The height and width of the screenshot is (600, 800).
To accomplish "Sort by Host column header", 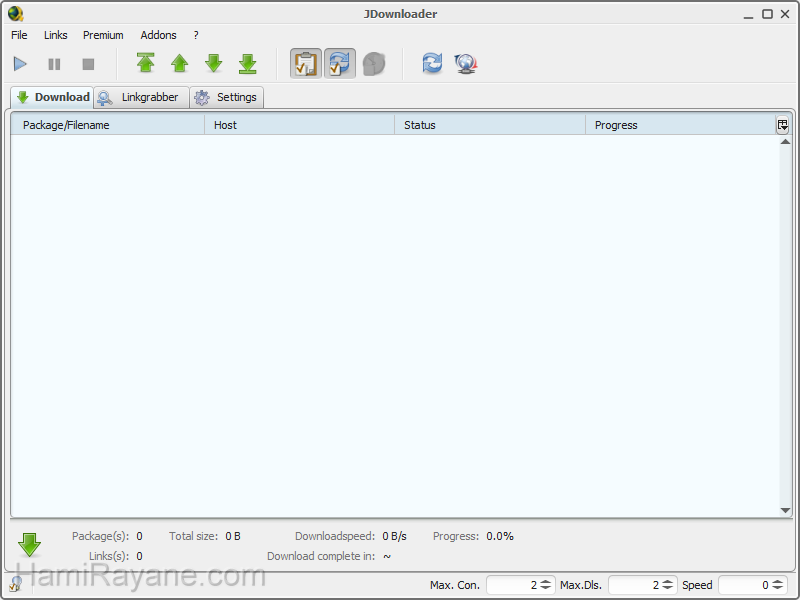I will point(299,125).
